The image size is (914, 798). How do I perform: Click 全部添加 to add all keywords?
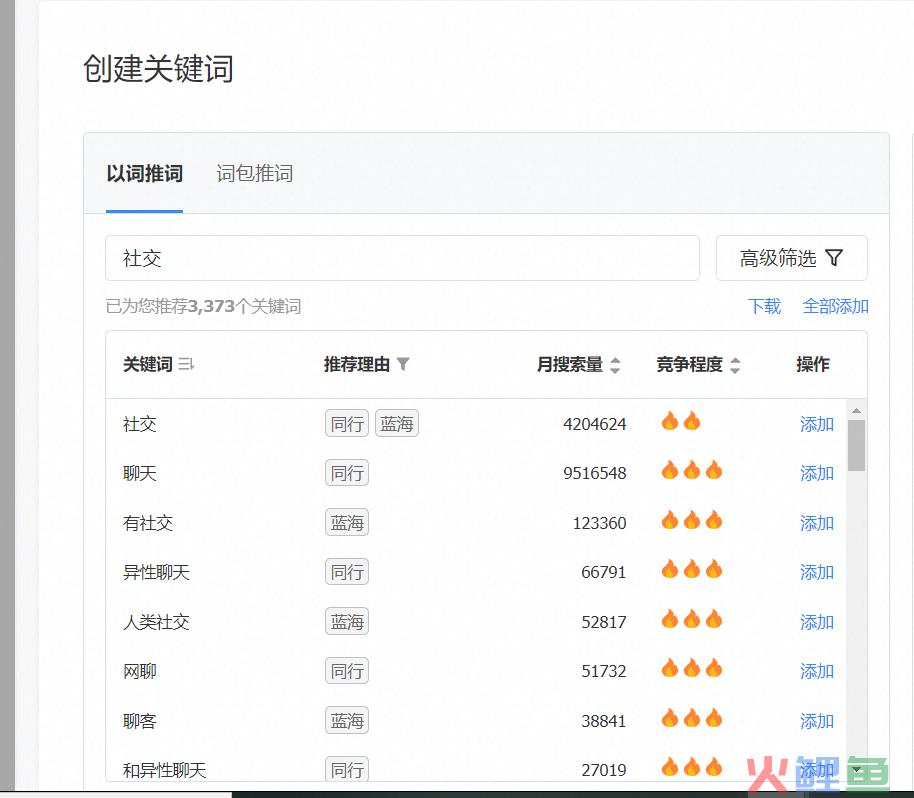(x=835, y=306)
